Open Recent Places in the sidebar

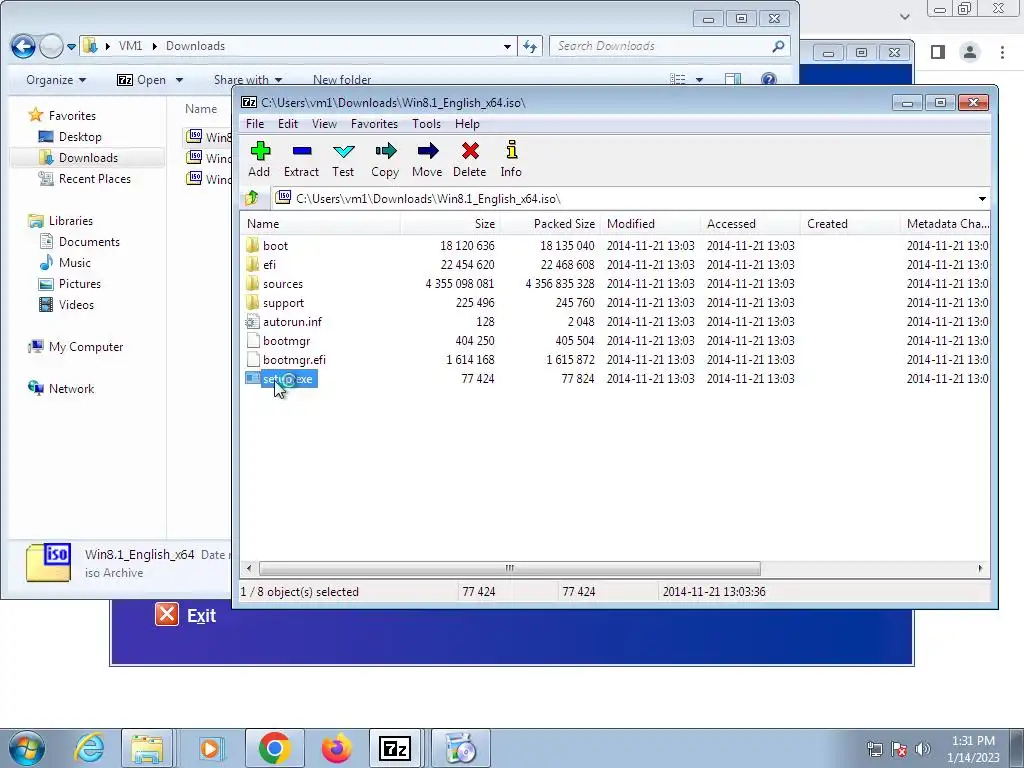coord(95,178)
